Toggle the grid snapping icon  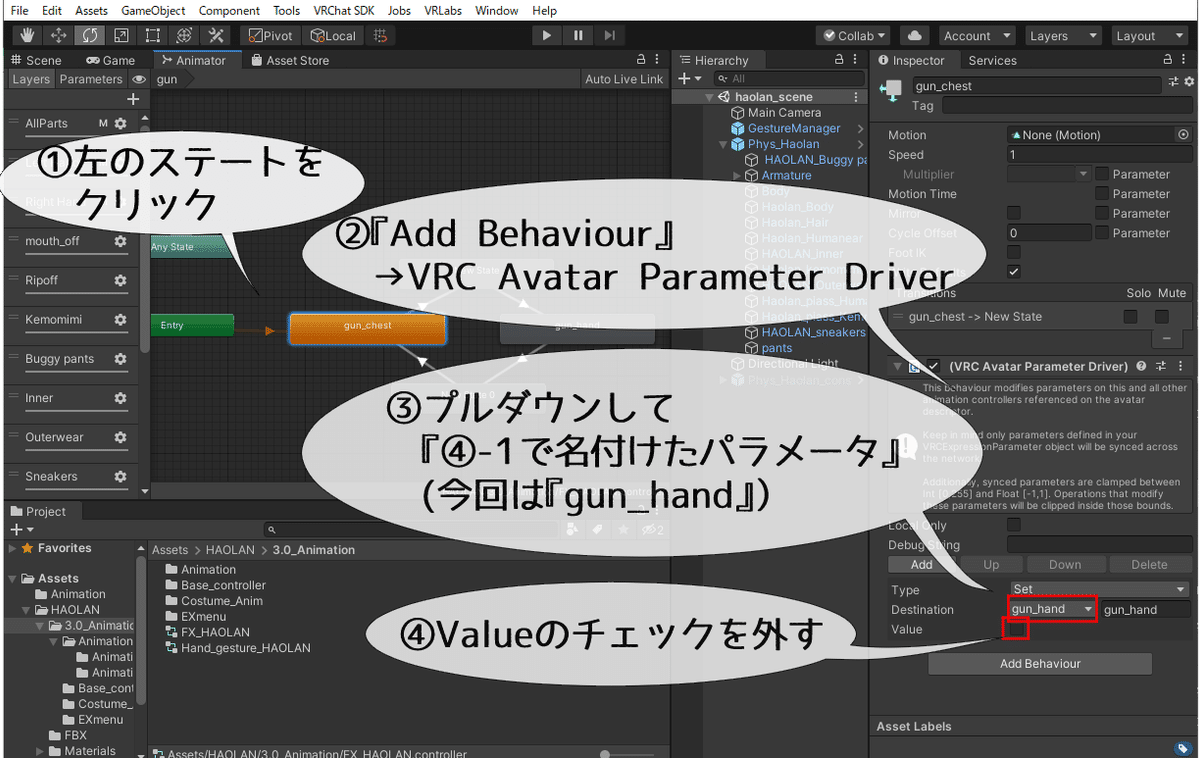click(x=379, y=35)
